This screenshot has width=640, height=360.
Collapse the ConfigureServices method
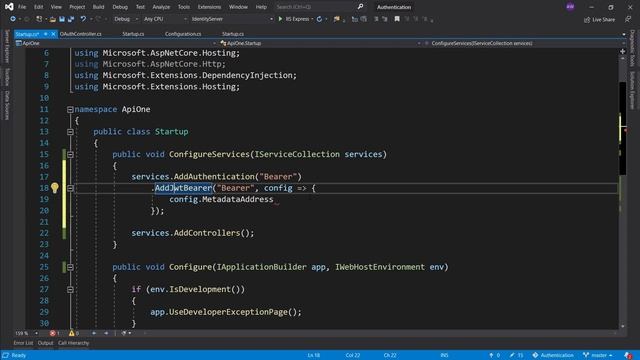point(70,154)
